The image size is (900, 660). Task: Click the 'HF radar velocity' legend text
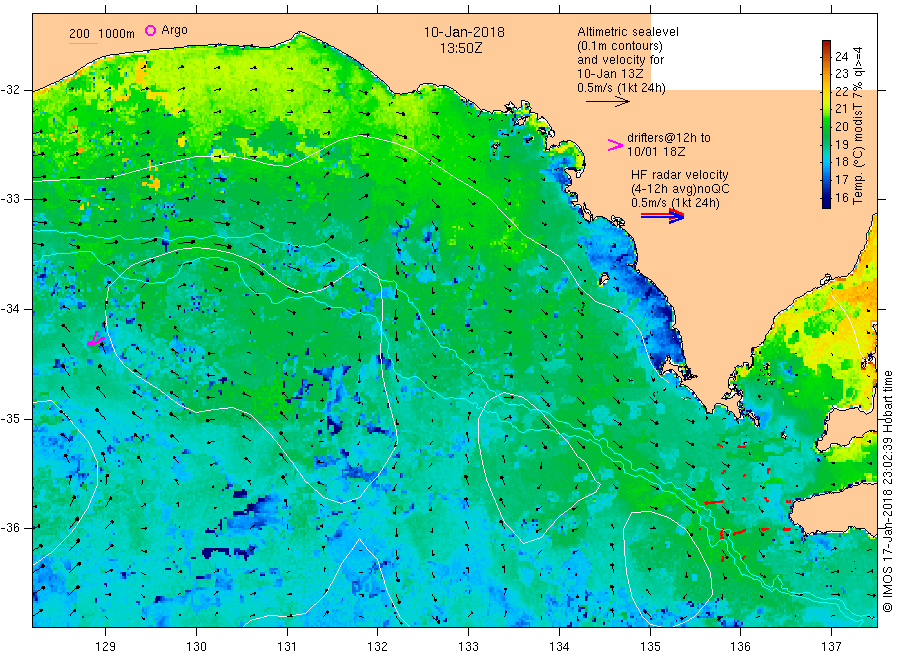coord(680,174)
